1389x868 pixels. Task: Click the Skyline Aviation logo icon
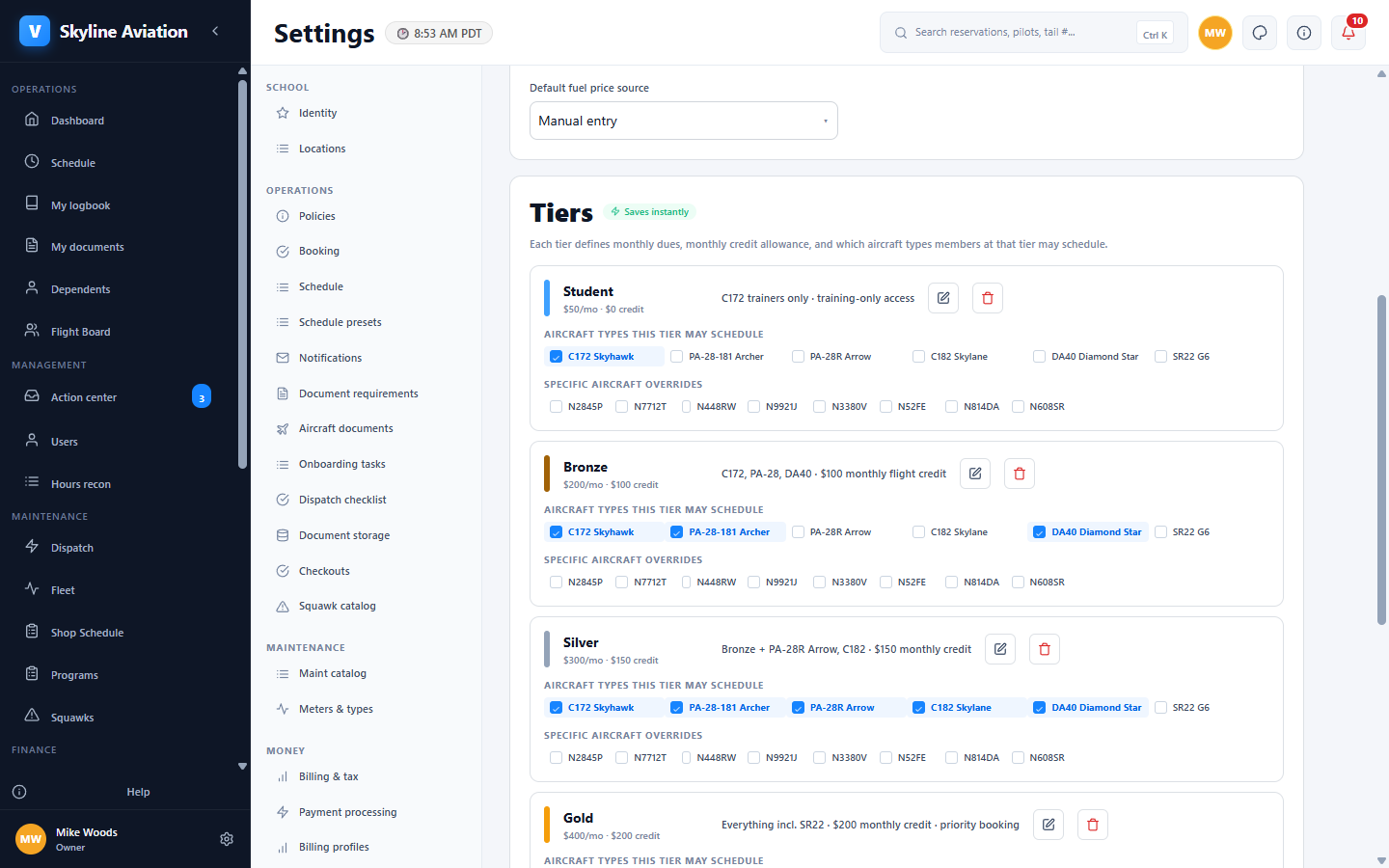[35, 31]
